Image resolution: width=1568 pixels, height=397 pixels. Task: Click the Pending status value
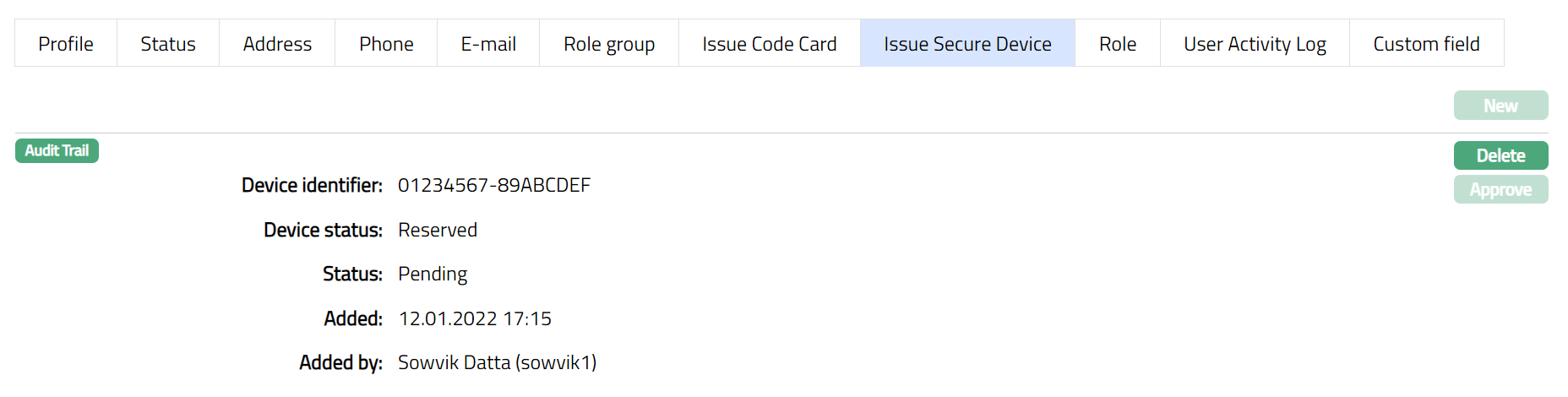tap(433, 274)
